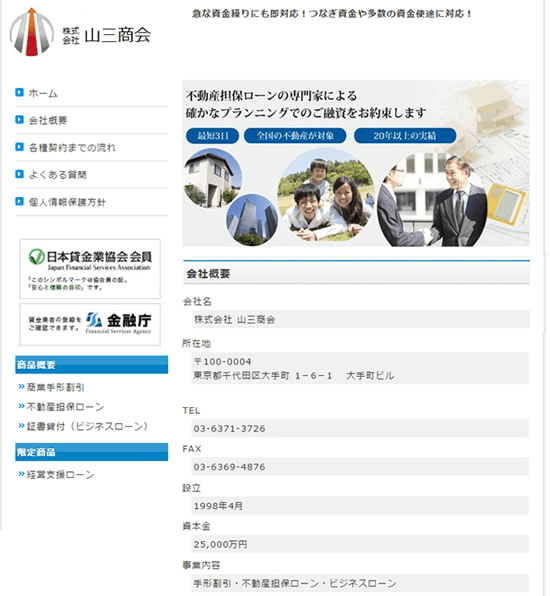Click the house photo circle in banner
550x596 pixels.
click(x=213, y=178)
